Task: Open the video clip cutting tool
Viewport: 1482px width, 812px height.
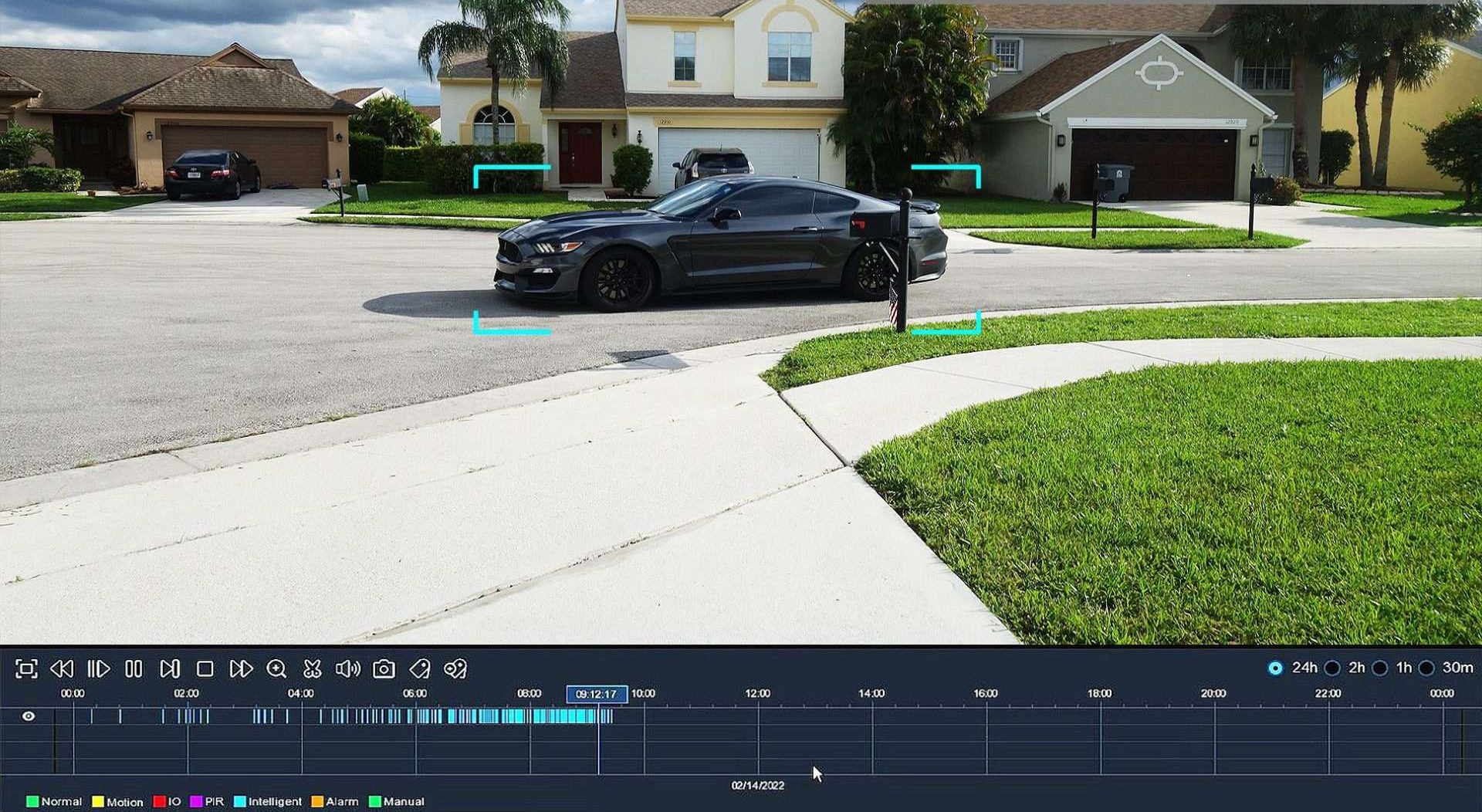Action: 312,670
